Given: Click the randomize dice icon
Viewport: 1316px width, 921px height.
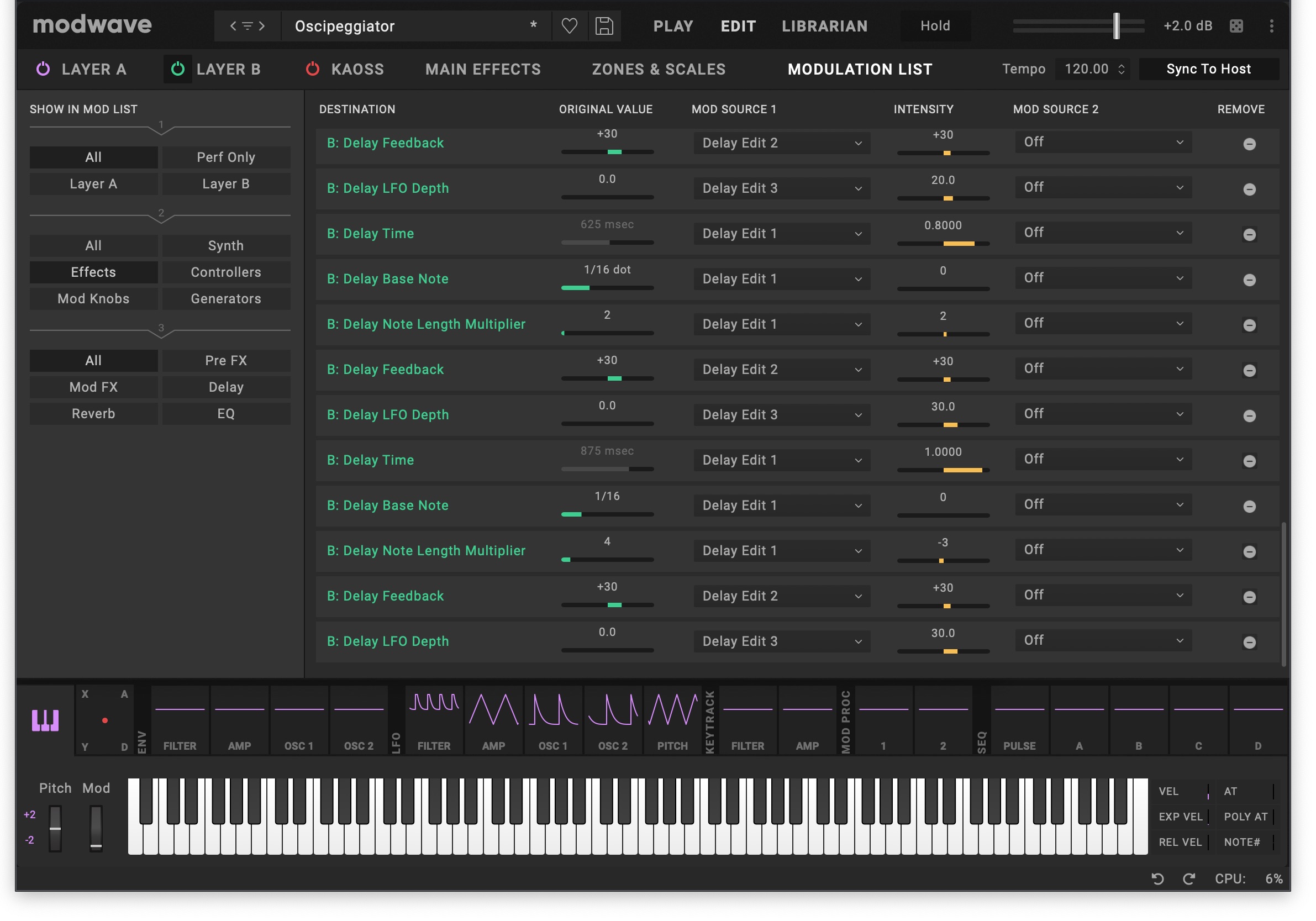Looking at the screenshot, I should pos(1236,27).
